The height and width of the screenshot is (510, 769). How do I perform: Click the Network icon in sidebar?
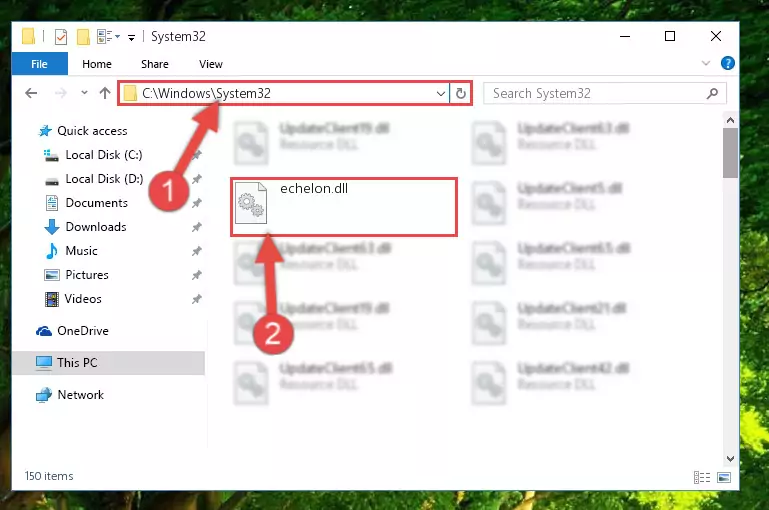44,395
